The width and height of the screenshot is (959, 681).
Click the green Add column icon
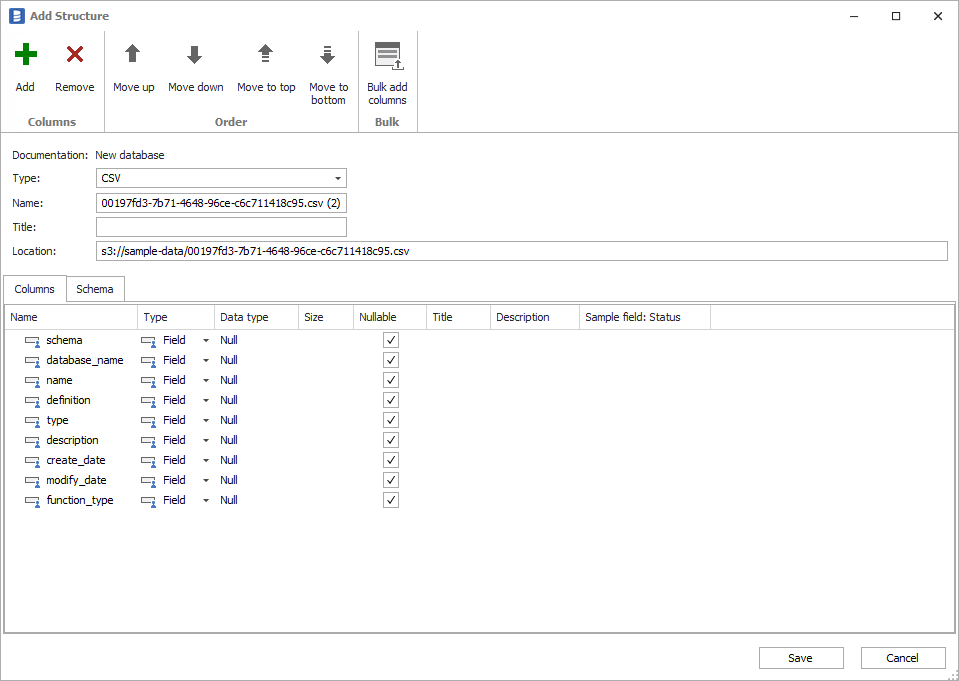click(x=26, y=55)
